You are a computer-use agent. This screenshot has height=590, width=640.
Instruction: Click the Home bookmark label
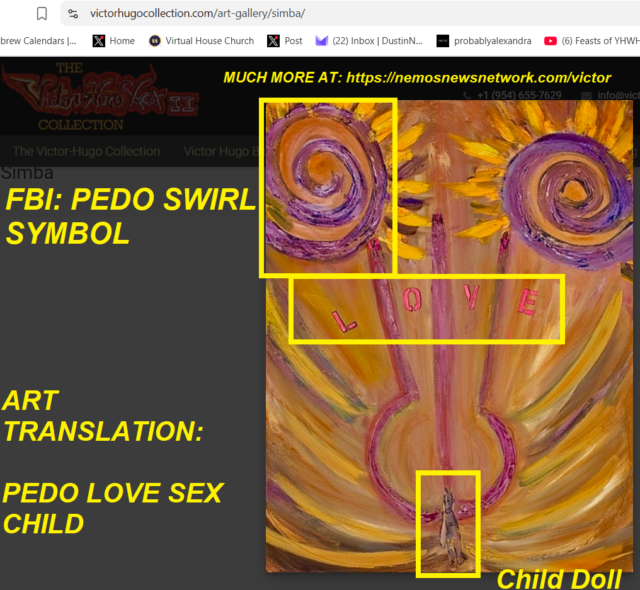click(122, 41)
